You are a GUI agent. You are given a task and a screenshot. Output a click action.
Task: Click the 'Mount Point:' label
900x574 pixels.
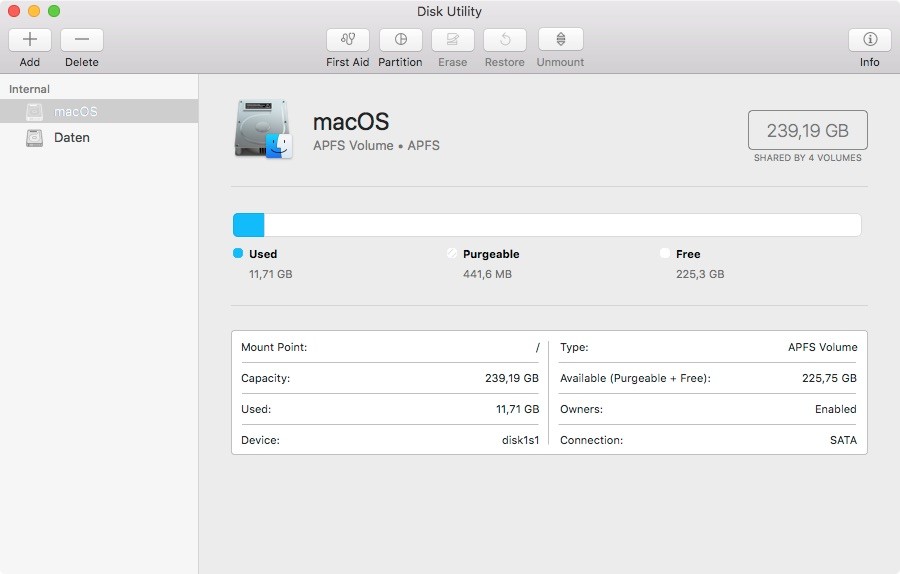click(x=274, y=347)
